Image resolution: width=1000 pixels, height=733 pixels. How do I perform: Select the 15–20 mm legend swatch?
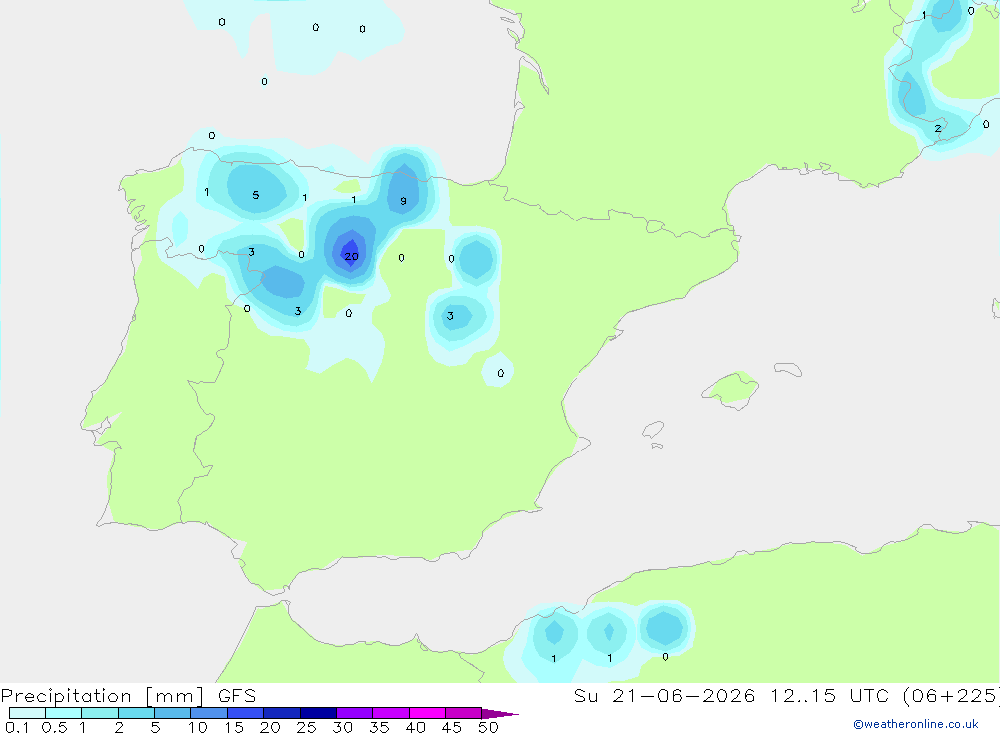click(x=246, y=713)
